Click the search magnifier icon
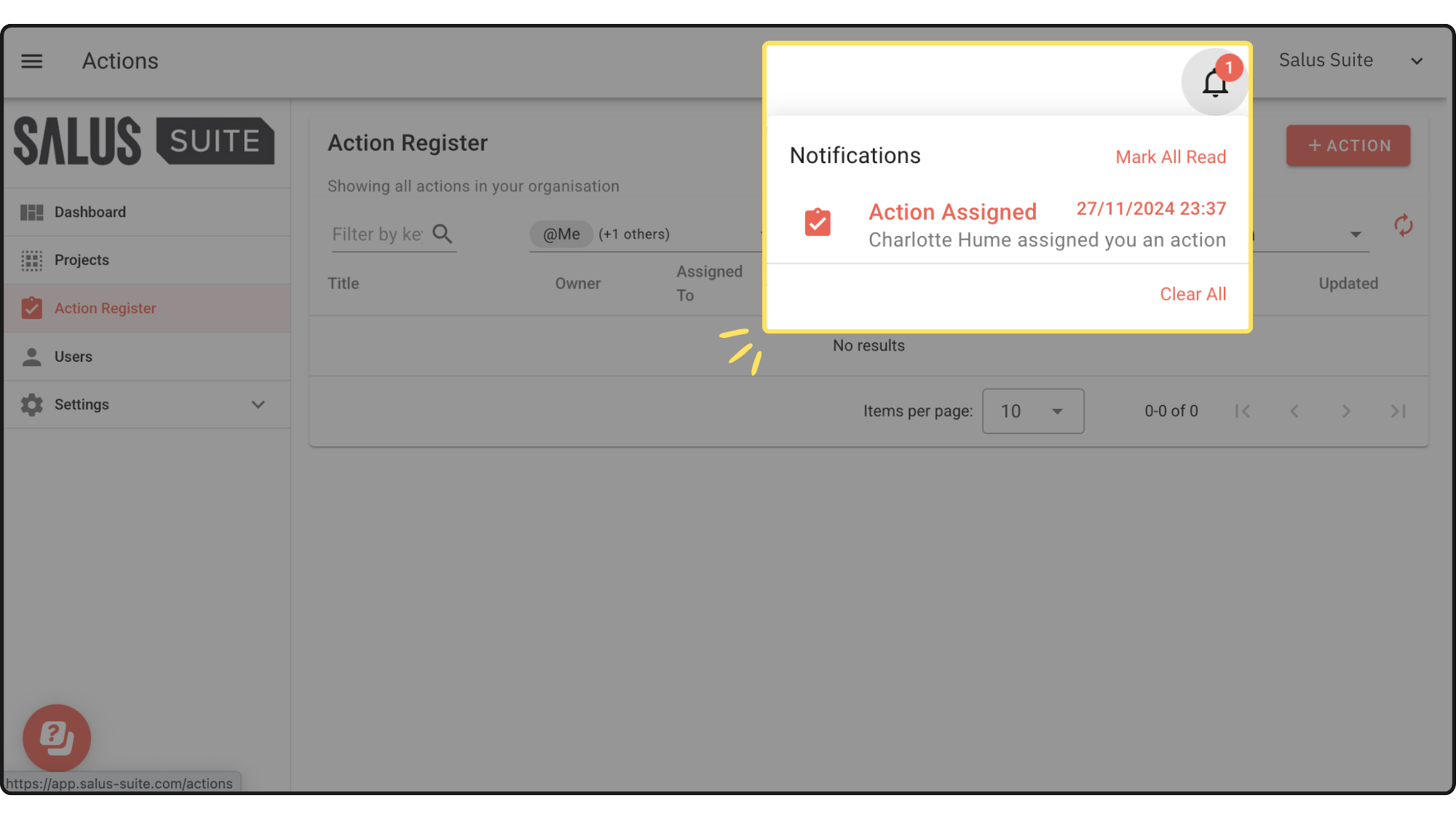This screenshot has height=819, width=1456. click(442, 234)
